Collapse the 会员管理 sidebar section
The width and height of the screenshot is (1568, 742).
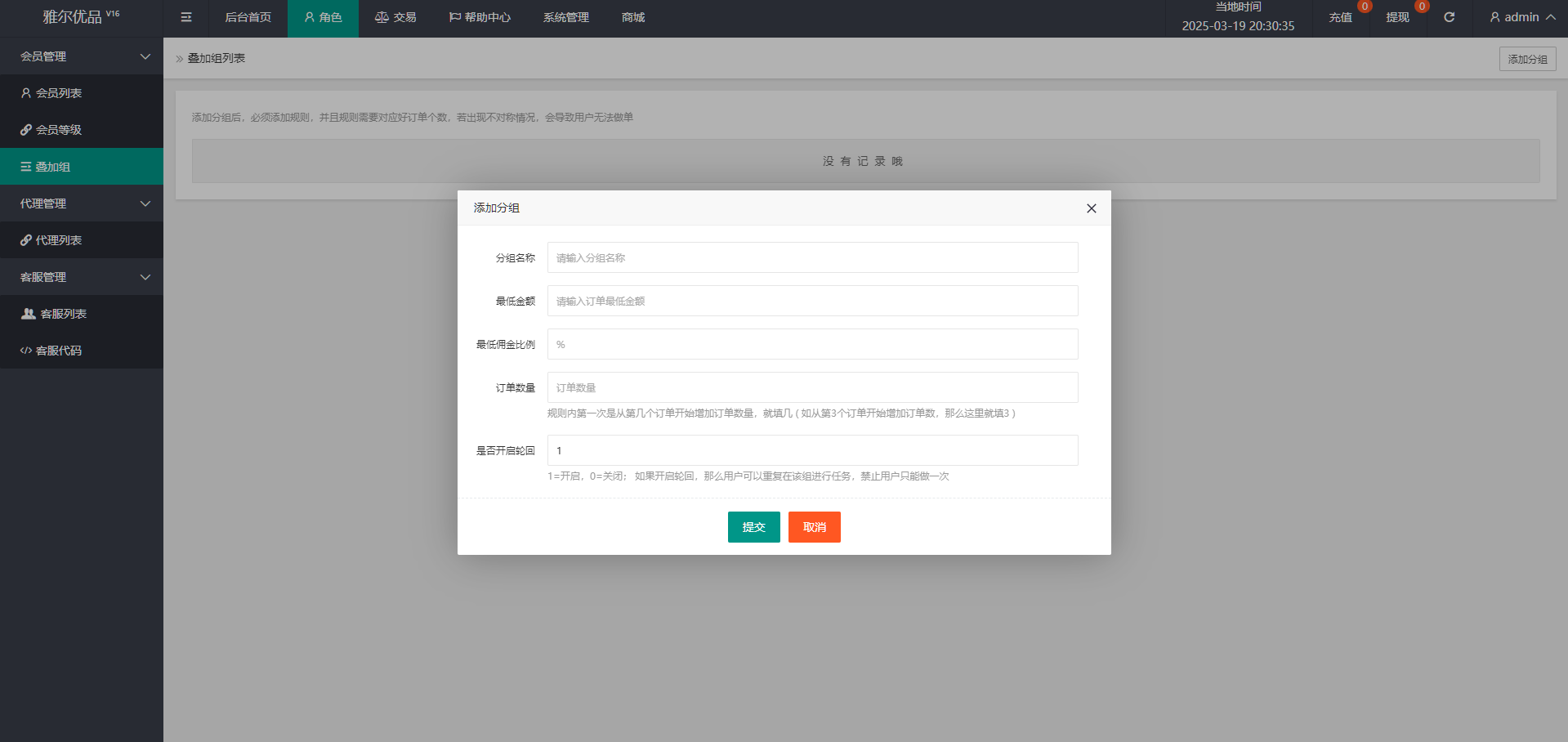point(82,56)
